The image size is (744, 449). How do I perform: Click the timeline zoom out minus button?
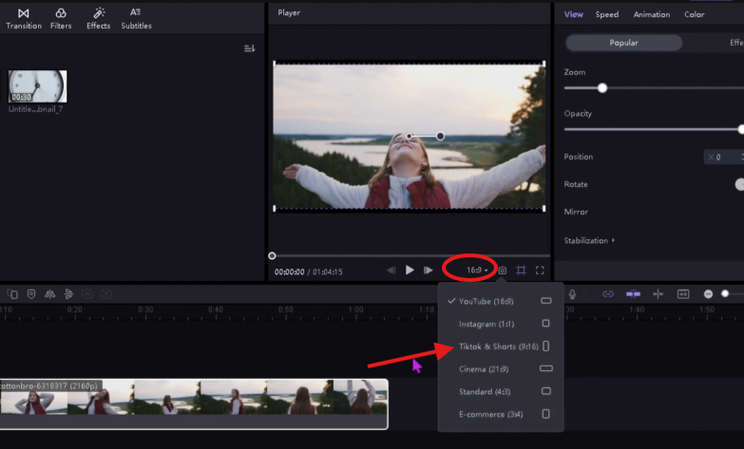[x=708, y=294]
